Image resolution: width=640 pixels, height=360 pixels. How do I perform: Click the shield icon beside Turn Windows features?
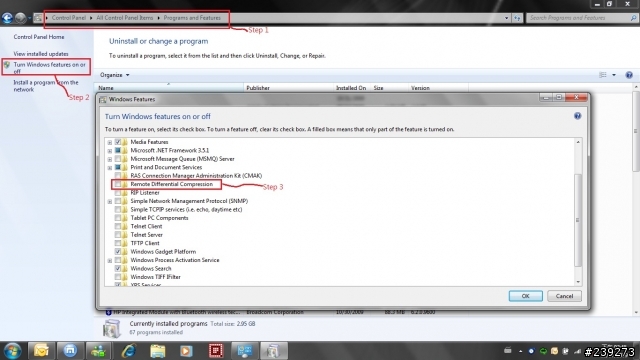(7, 65)
